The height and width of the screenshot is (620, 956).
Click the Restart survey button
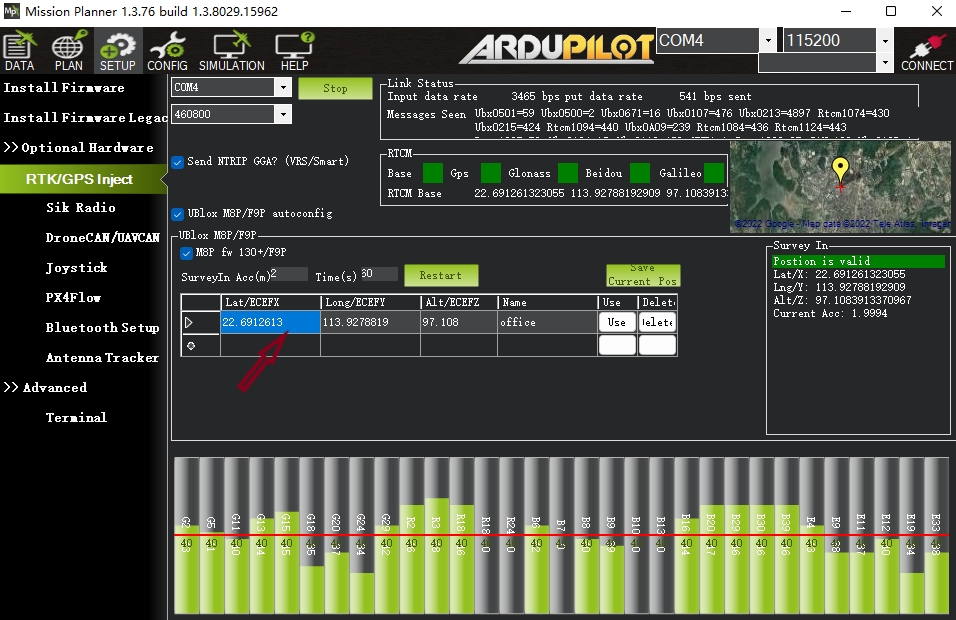click(440, 275)
